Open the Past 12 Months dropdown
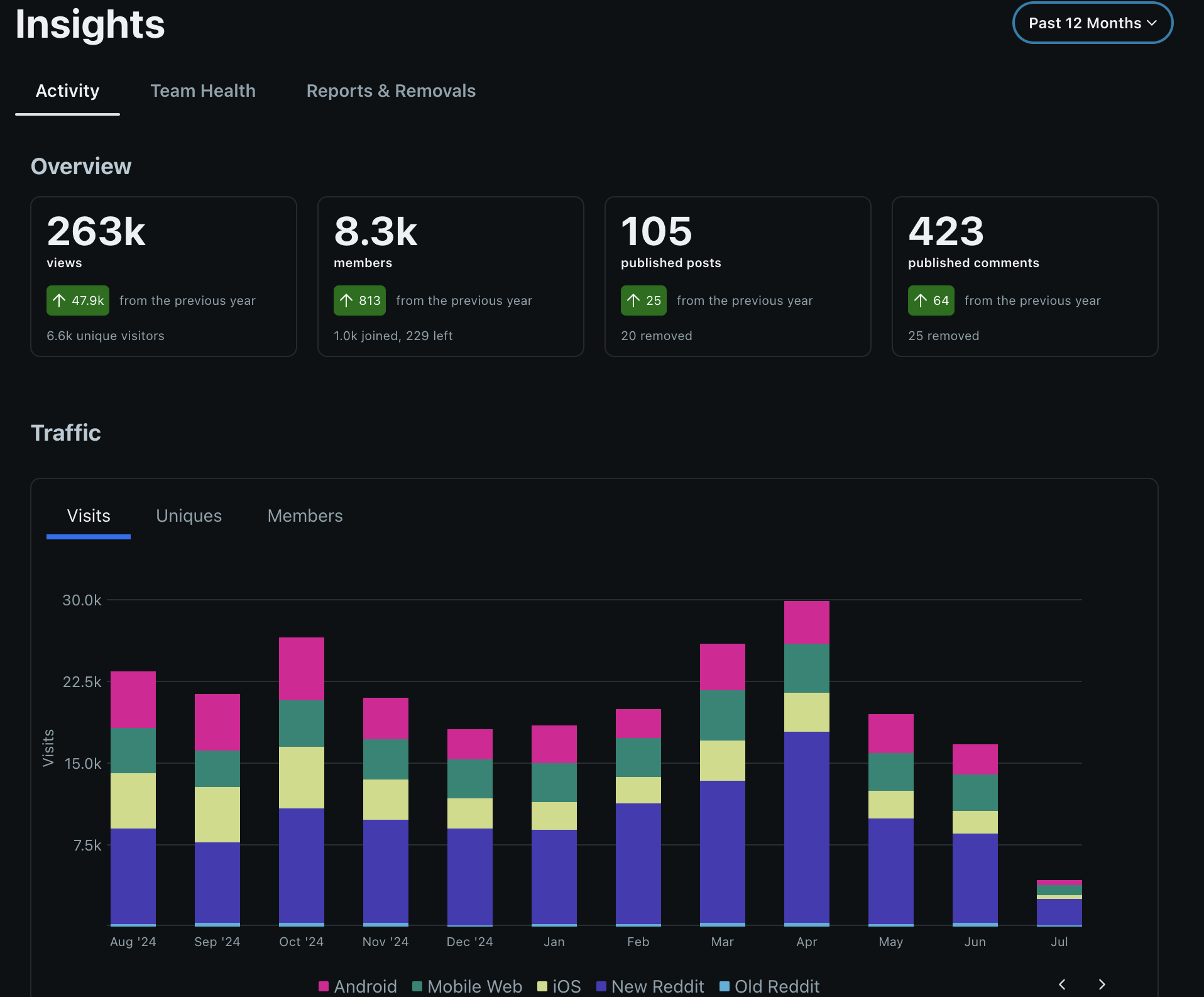The height and width of the screenshot is (997, 1204). 1093,23
